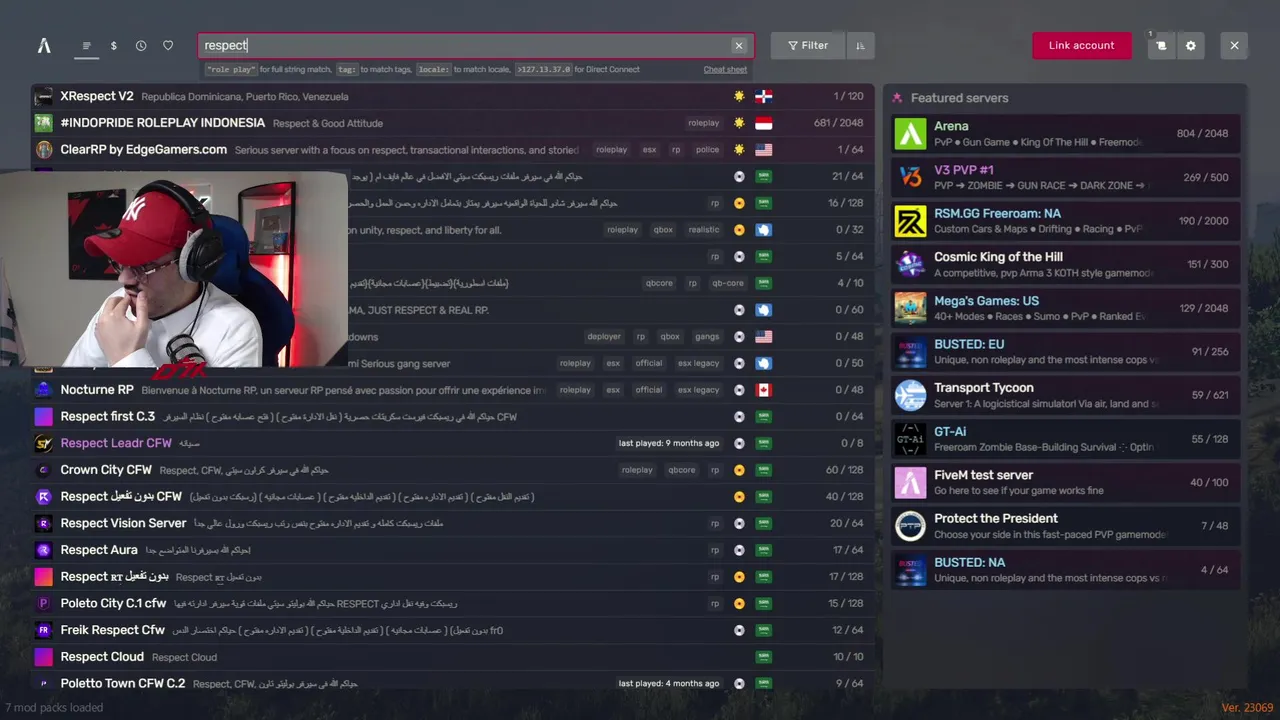This screenshot has width=1280, height=720.
Task: Click the US flag on ClearRP row
Action: (764, 150)
